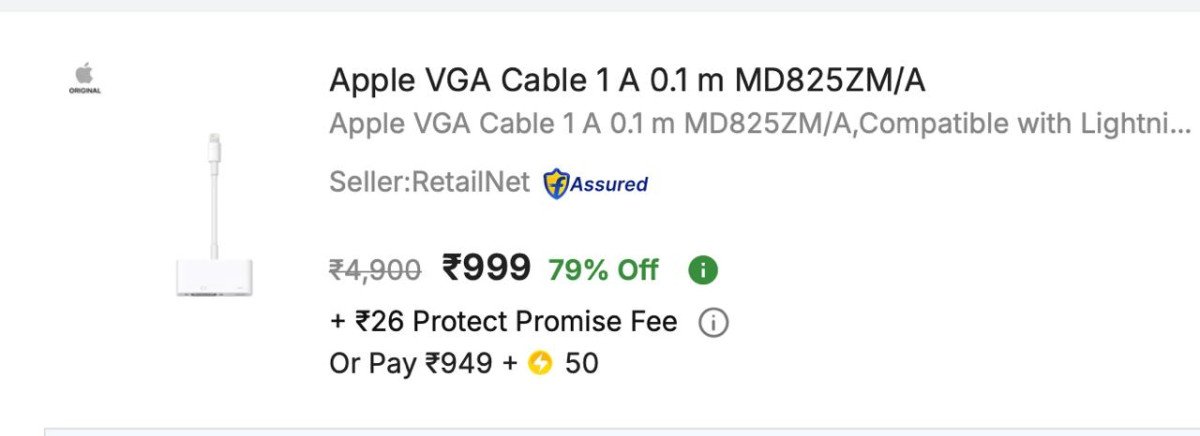Screen dimensions: 1200x436
Task: Open the green price info icon
Action: [703, 269]
